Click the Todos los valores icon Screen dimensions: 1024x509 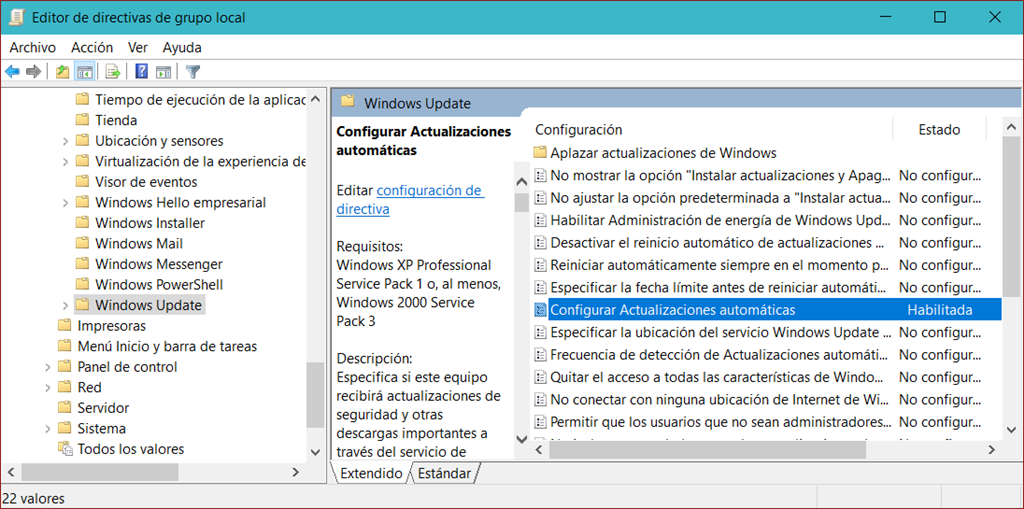pyautogui.click(x=65, y=449)
